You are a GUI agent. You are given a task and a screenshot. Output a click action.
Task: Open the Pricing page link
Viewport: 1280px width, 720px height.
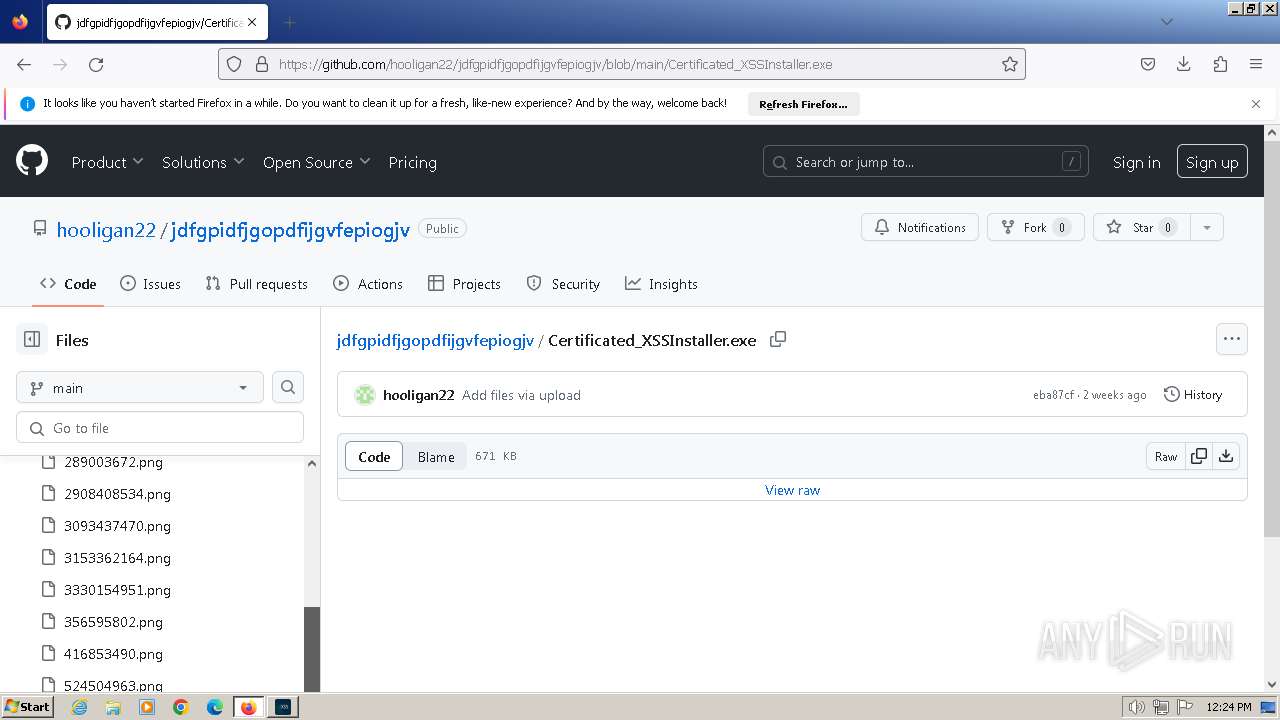click(412, 162)
